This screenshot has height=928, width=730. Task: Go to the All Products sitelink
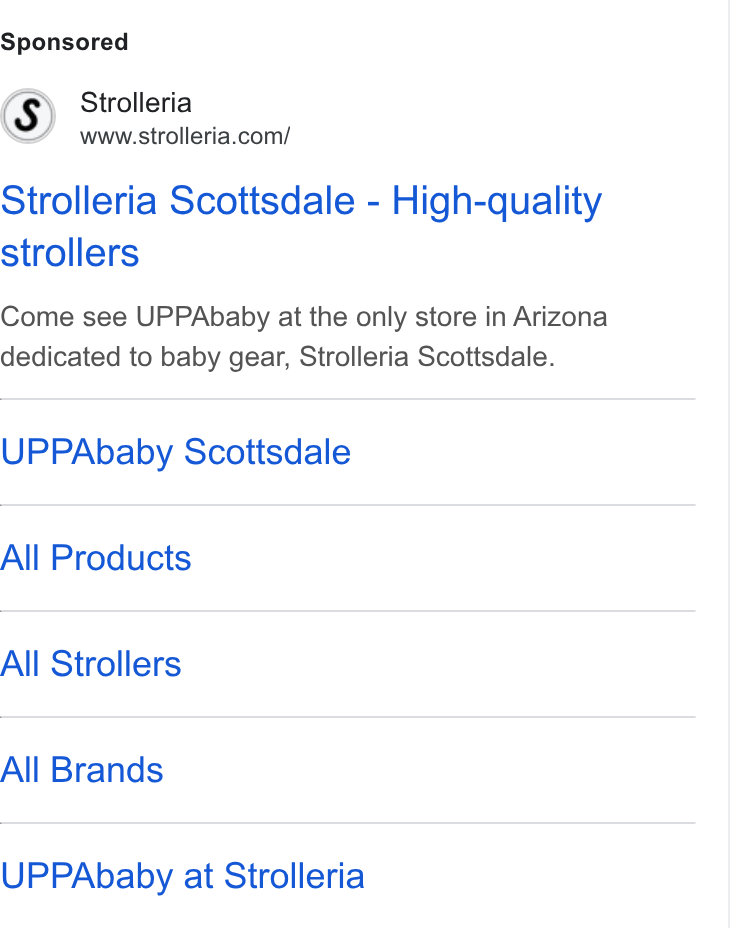point(95,558)
